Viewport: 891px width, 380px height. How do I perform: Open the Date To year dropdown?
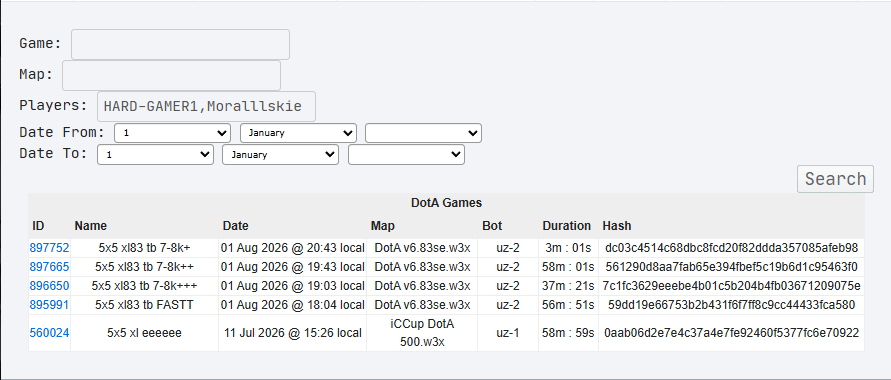click(406, 154)
